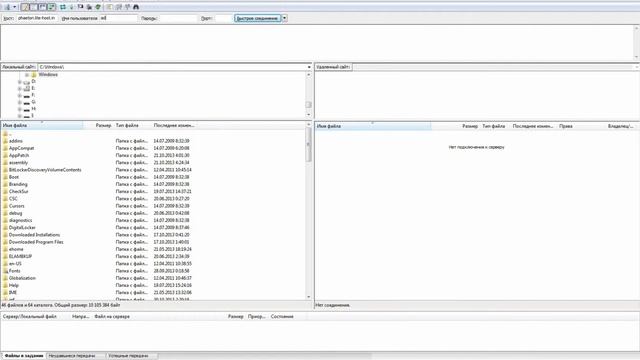Expand the E: drive tree node
640x360 pixels.
tap(20, 89)
